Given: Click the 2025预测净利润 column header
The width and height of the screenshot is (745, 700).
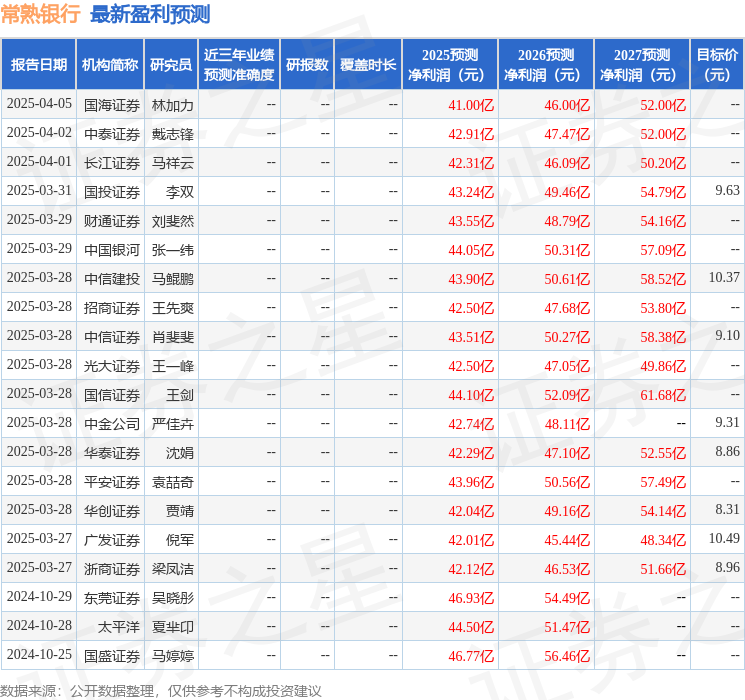Looking at the screenshot, I should (x=450, y=65).
